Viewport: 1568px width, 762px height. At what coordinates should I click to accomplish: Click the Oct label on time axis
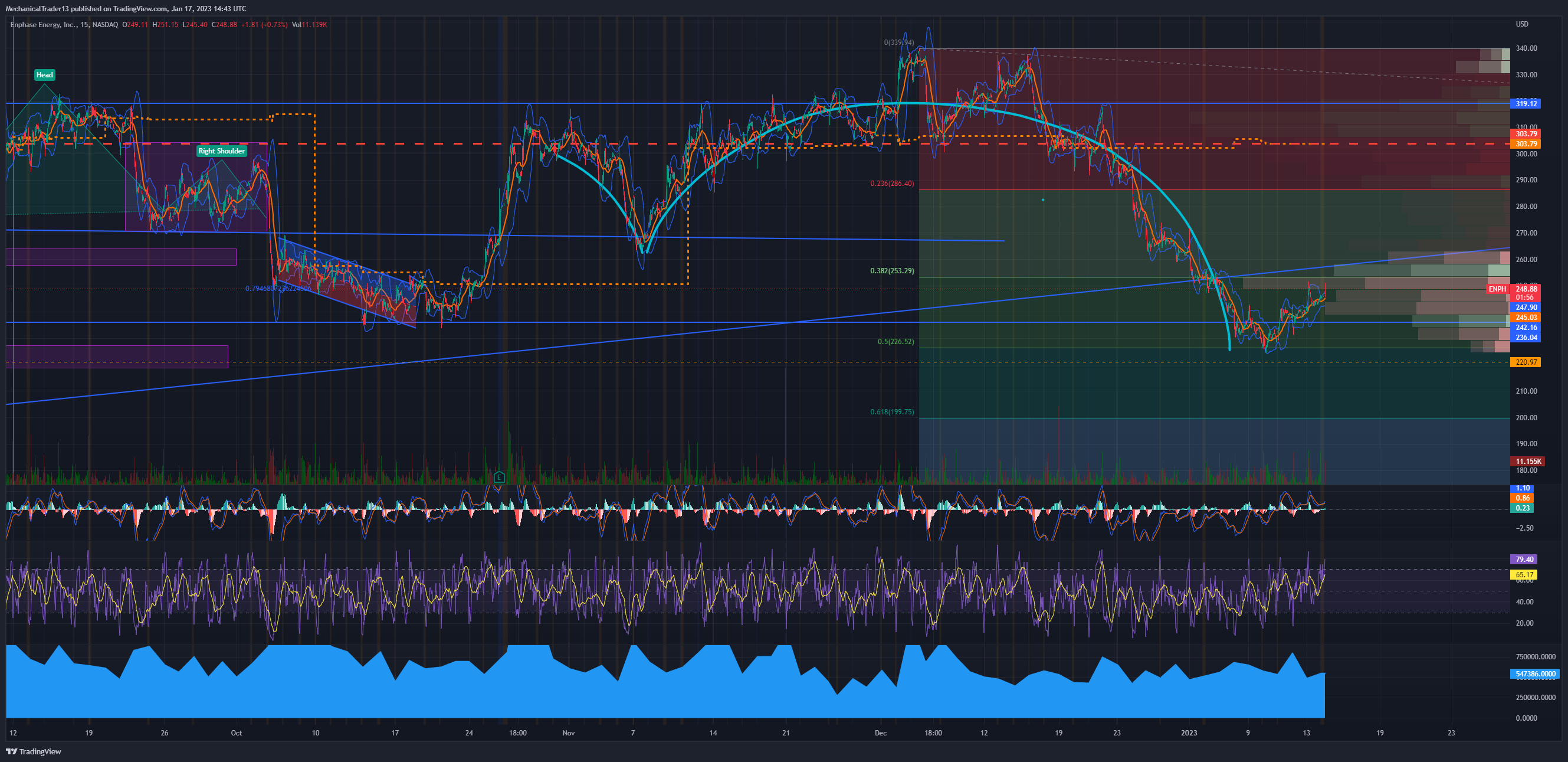coord(236,733)
